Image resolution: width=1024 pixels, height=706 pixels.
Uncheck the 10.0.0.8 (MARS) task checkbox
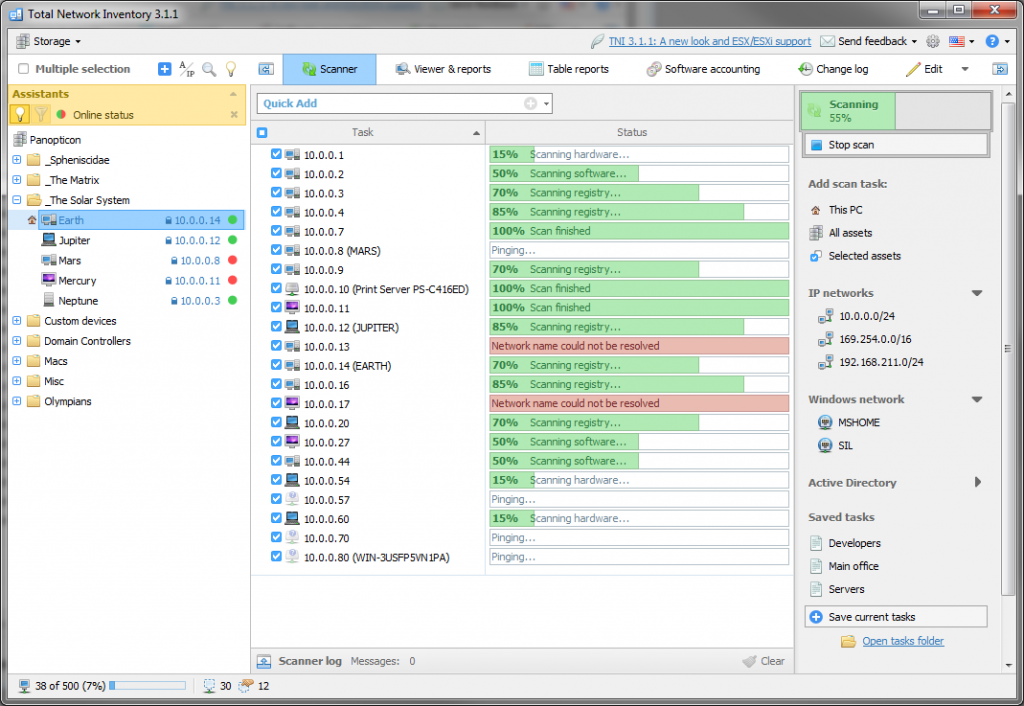point(277,250)
